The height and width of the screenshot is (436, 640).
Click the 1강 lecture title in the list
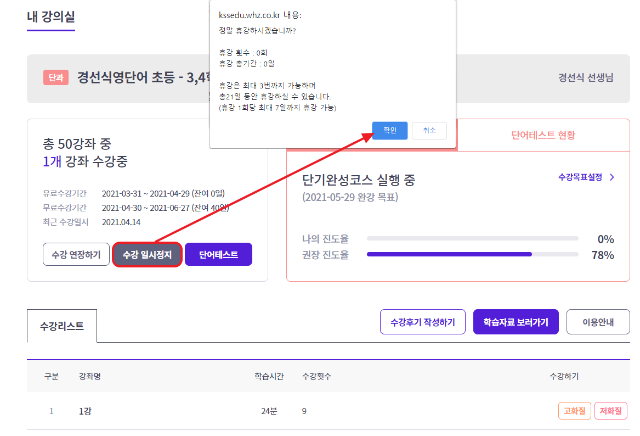(x=85, y=410)
